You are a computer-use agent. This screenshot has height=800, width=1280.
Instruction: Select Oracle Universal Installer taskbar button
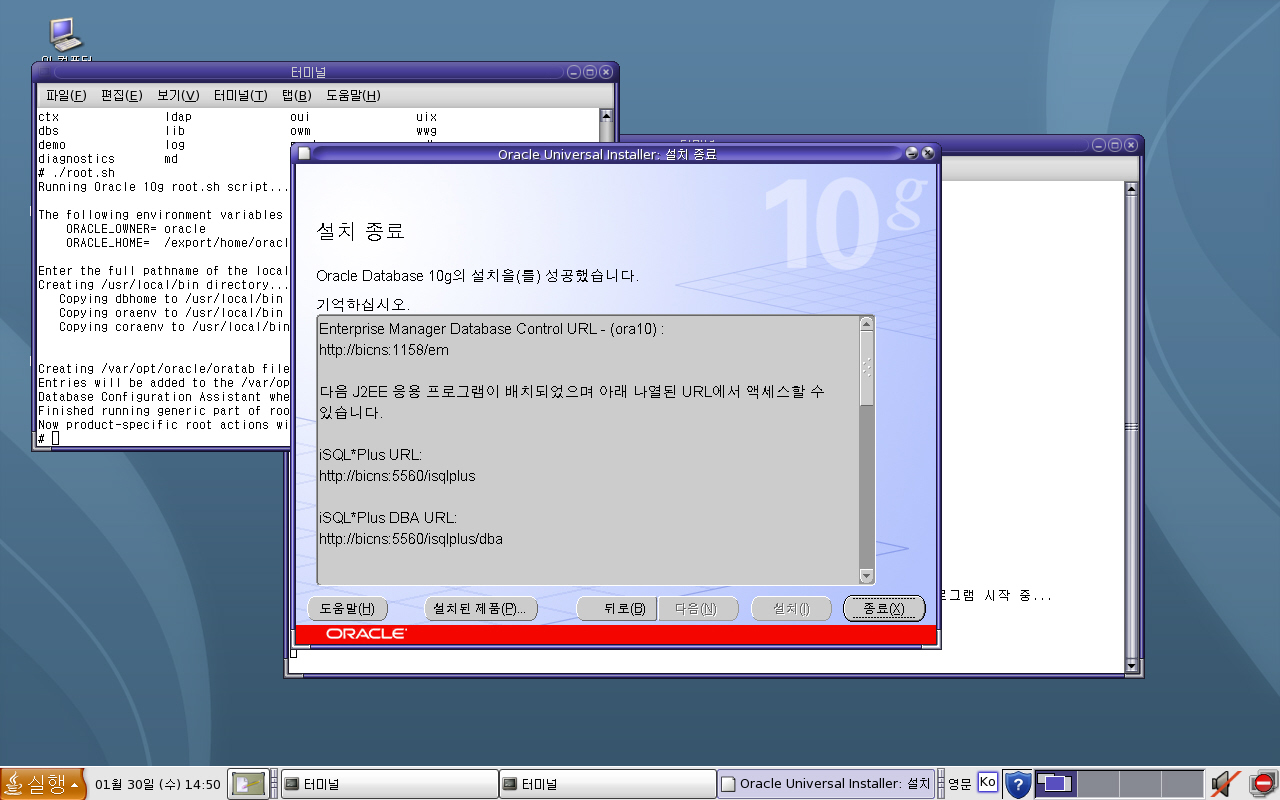(826, 784)
